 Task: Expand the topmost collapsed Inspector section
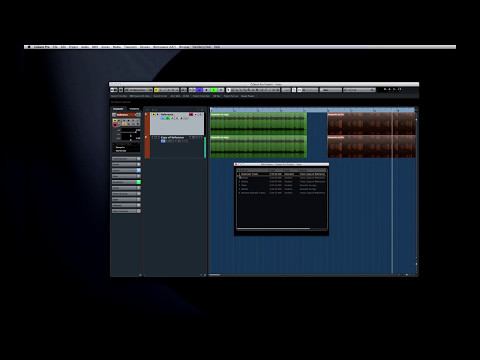pos(126,159)
